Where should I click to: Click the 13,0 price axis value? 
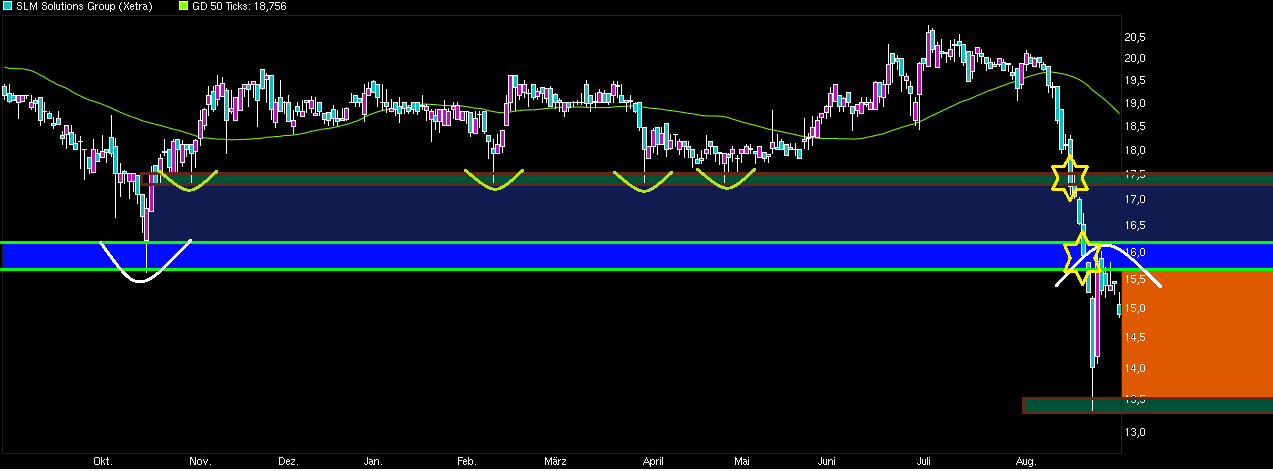point(1135,432)
